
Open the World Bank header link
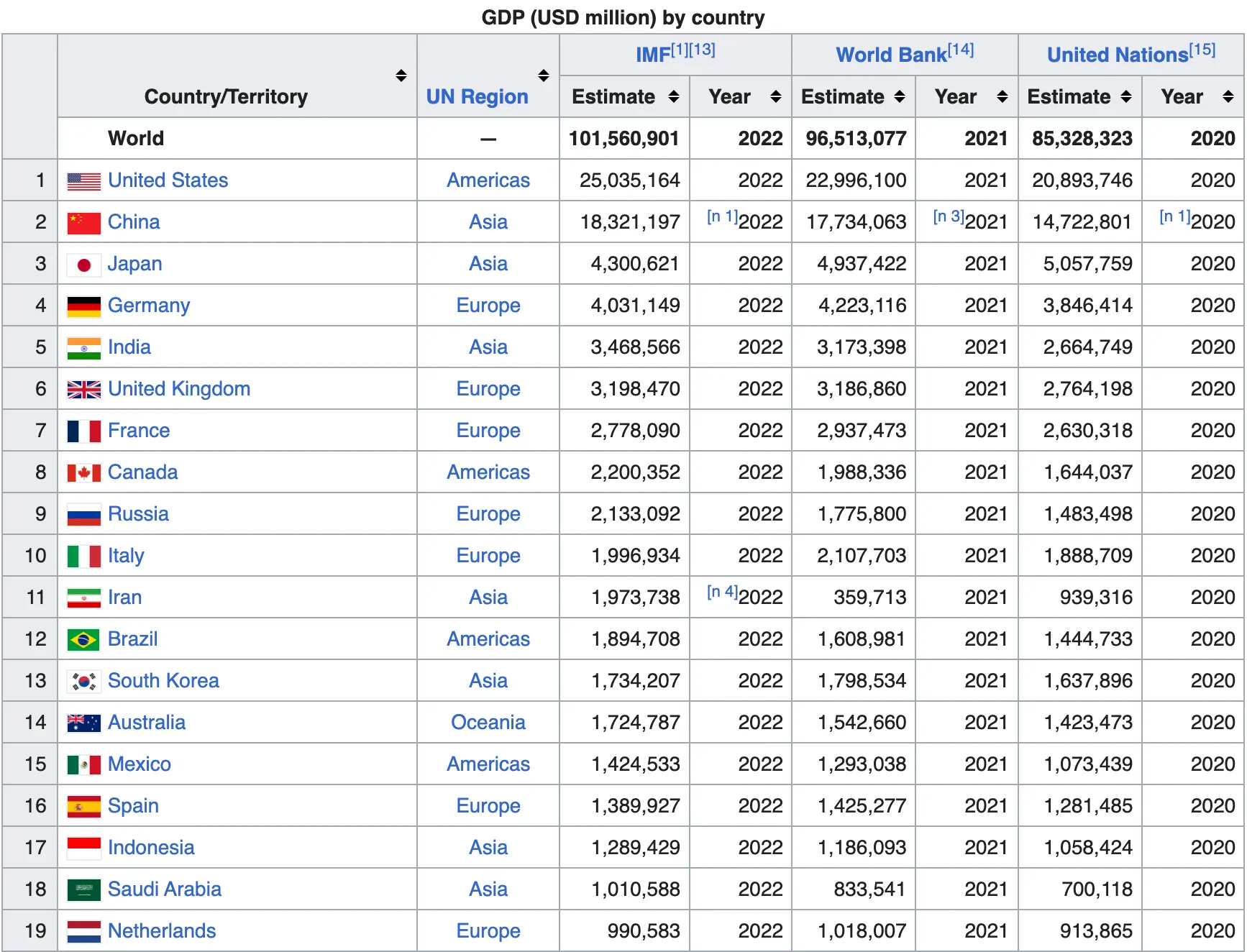tap(892, 55)
